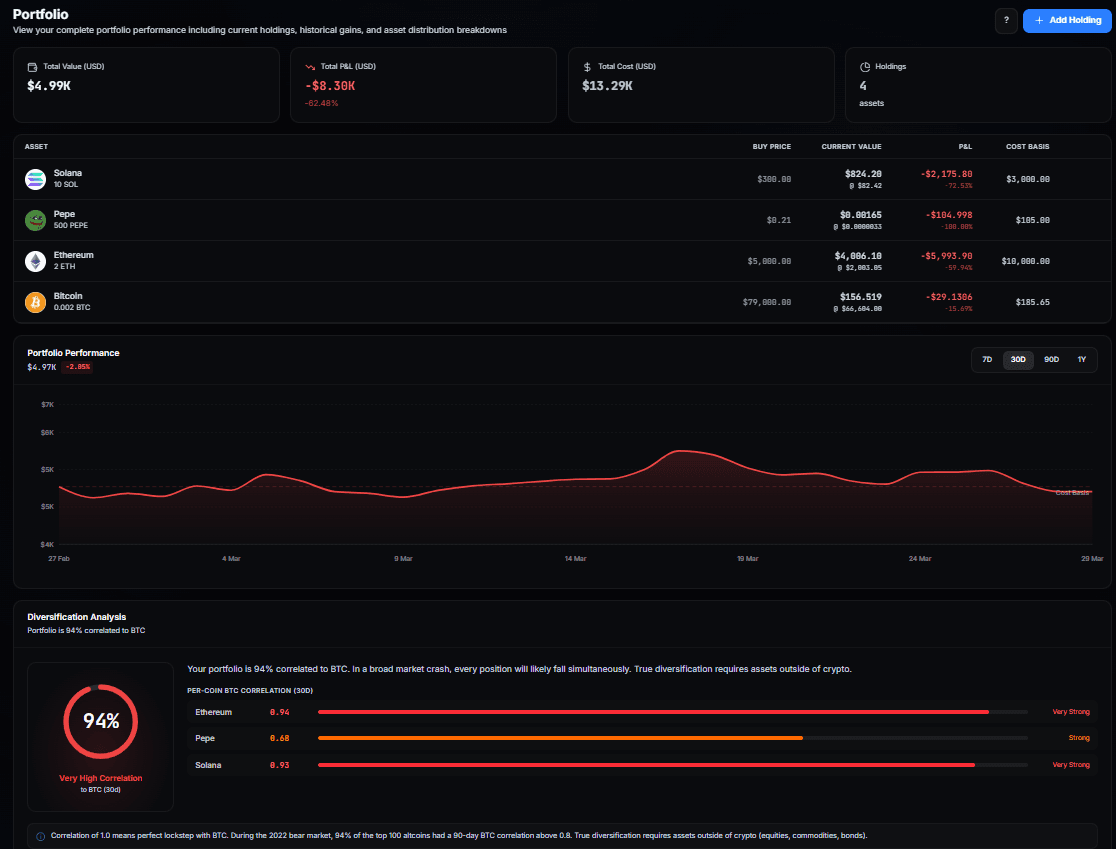The width and height of the screenshot is (1116, 849).
Task: Switch chart range to 1Y
Action: click(x=1082, y=359)
